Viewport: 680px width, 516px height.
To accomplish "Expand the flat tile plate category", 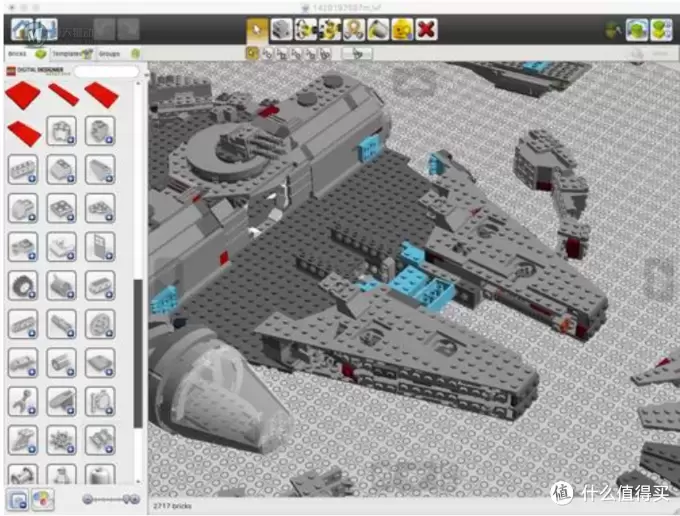I will click(x=100, y=363).
